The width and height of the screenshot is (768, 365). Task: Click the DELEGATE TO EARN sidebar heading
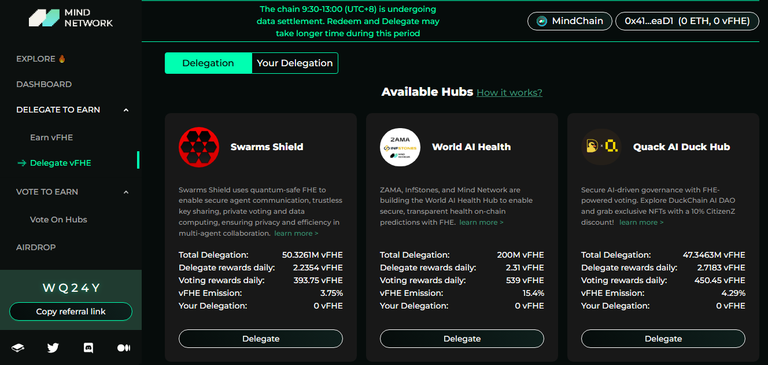[58, 110]
